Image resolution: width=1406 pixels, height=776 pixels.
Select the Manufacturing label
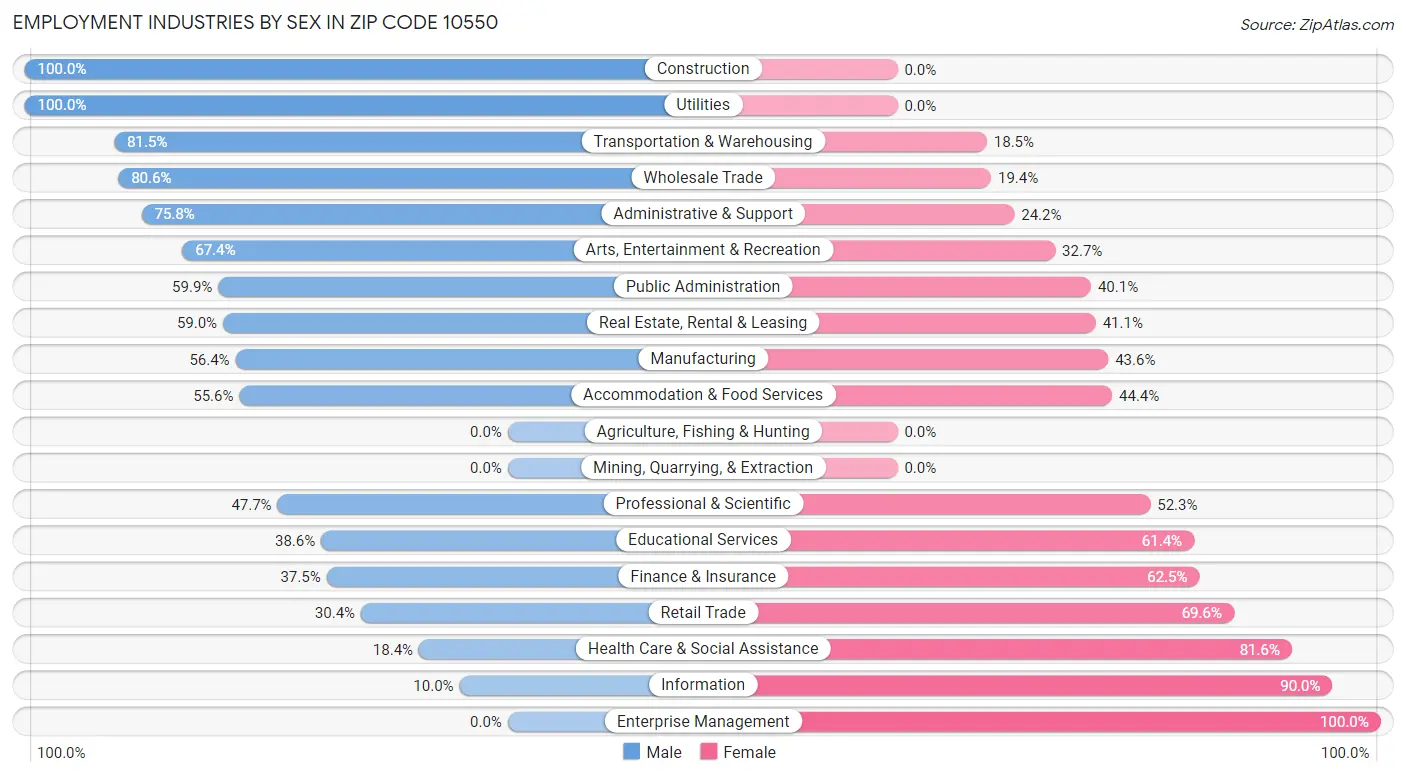(703, 359)
